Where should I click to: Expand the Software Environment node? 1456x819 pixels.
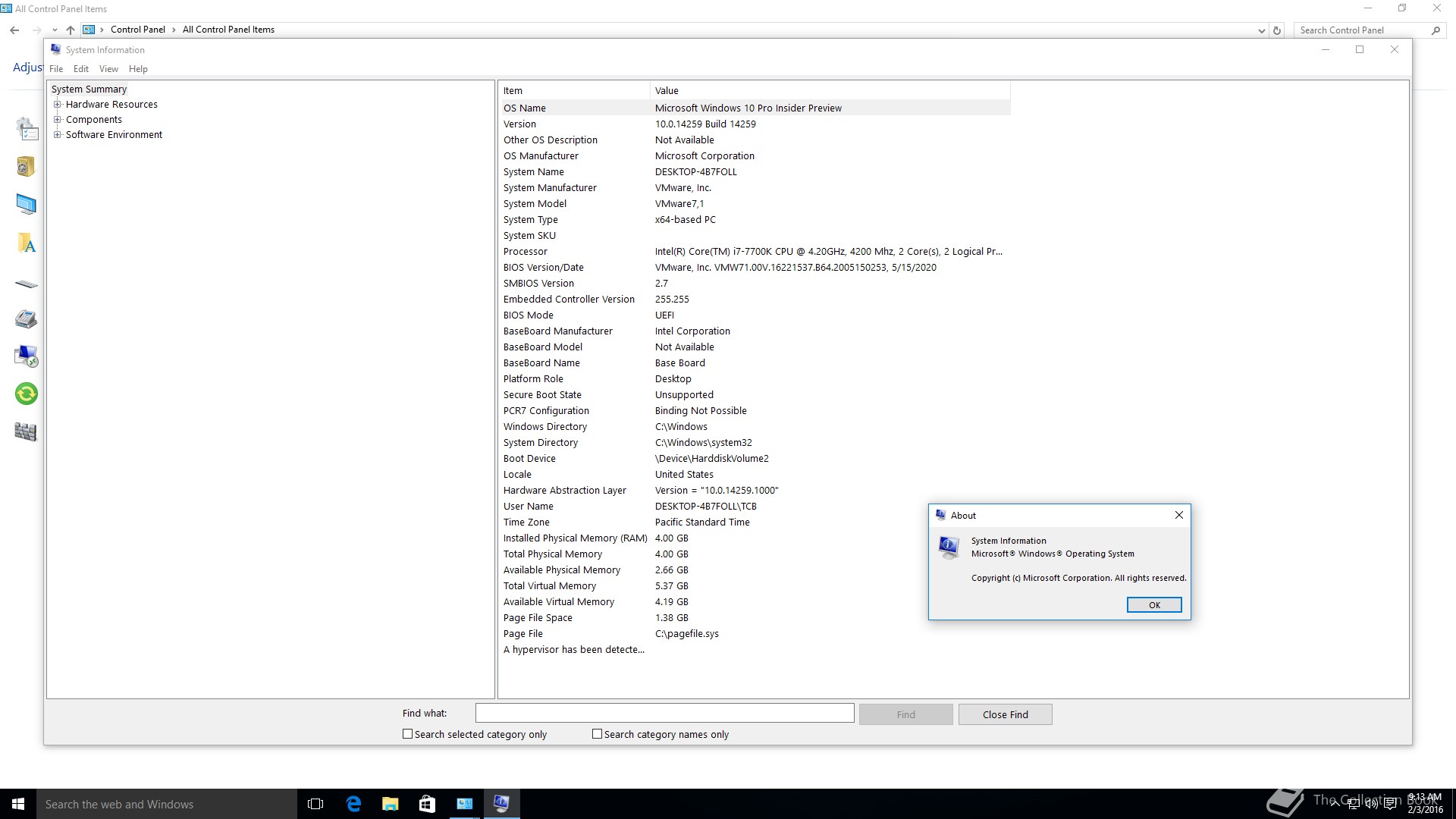(57, 135)
